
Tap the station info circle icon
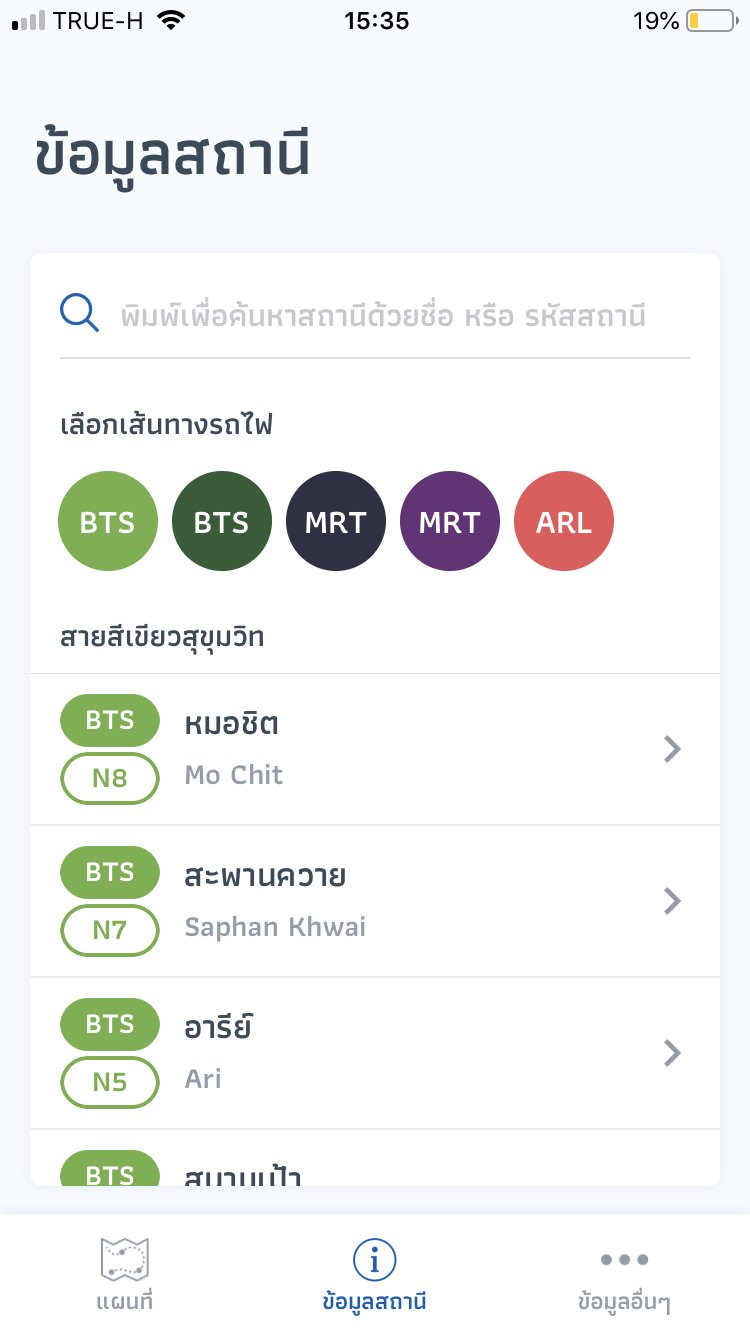(375, 1259)
